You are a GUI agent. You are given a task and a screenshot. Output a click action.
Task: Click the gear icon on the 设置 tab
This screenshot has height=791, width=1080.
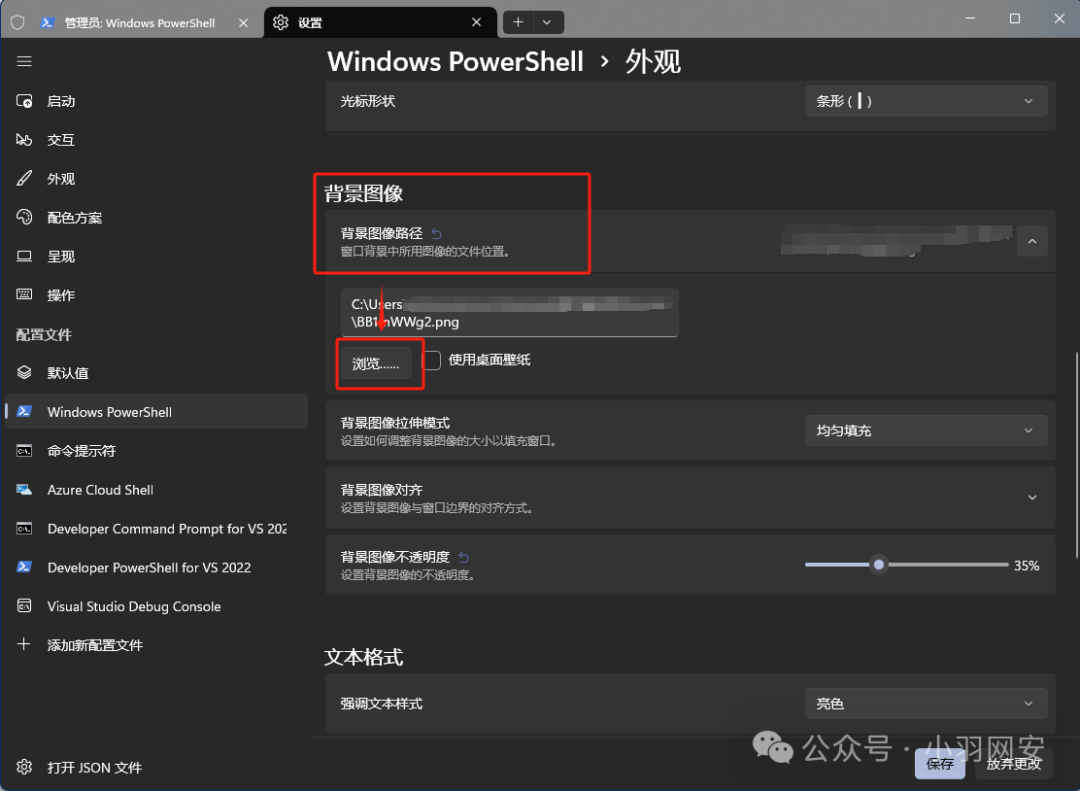coord(280,22)
